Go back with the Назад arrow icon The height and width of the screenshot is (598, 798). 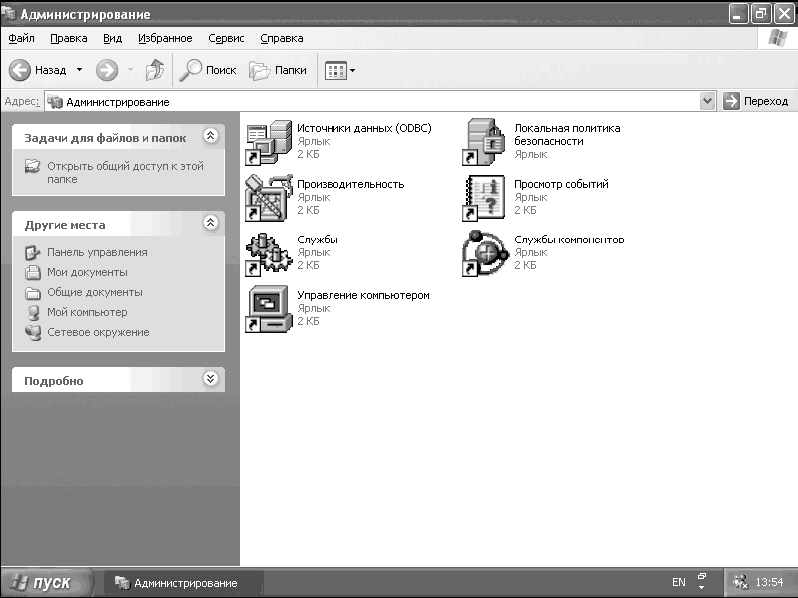point(20,70)
